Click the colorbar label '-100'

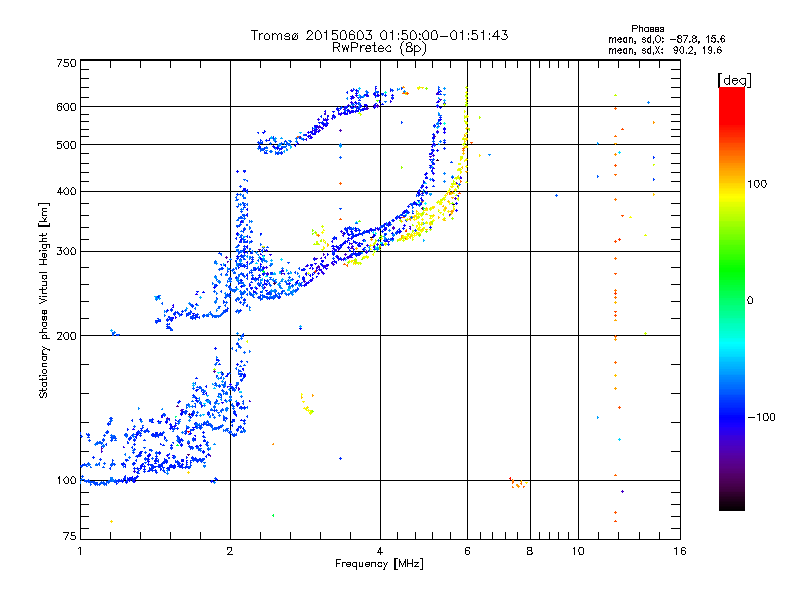tap(762, 417)
